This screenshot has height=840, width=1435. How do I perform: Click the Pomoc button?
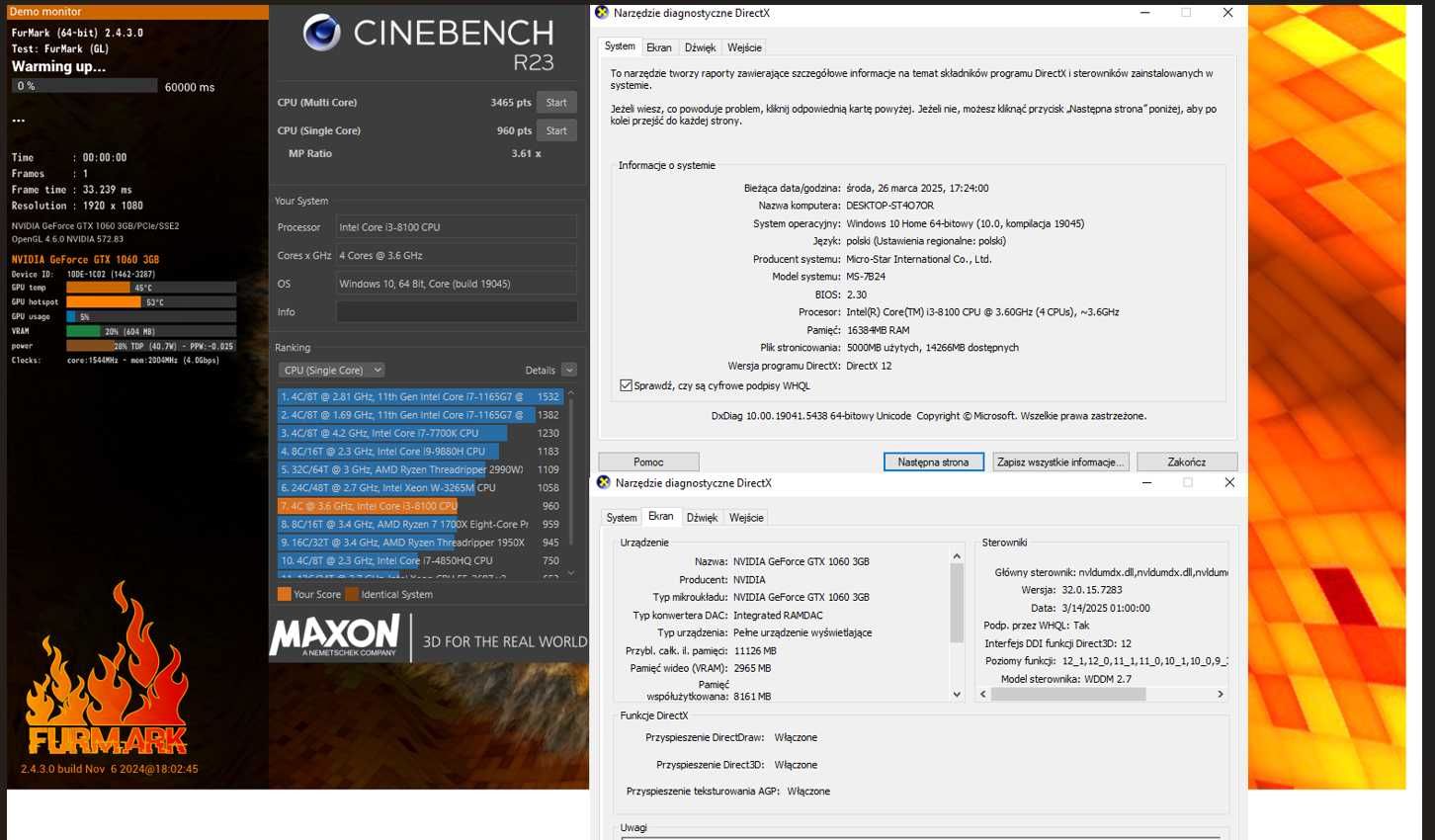648,462
